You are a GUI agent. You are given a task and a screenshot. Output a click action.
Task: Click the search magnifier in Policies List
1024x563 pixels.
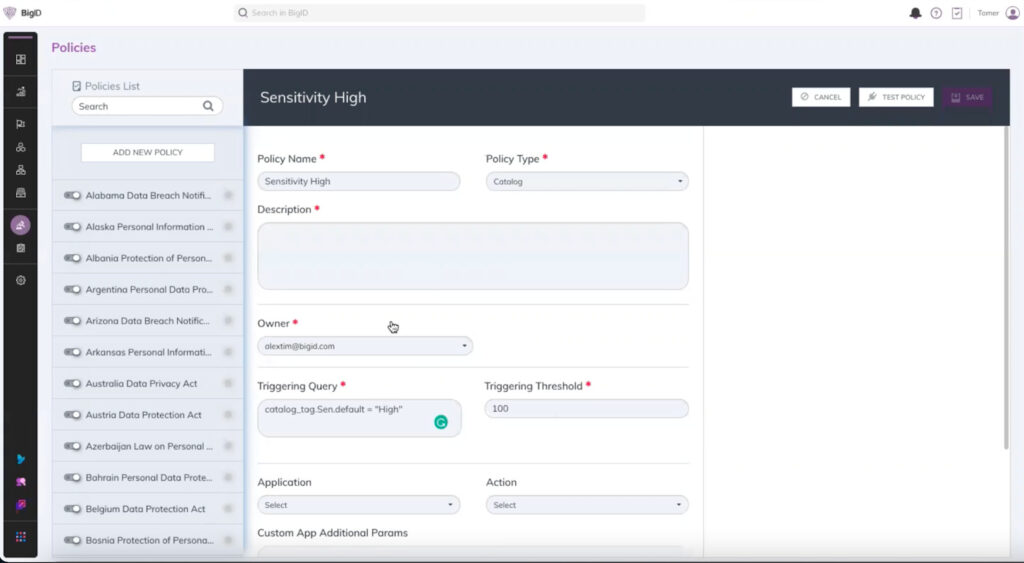tap(208, 106)
